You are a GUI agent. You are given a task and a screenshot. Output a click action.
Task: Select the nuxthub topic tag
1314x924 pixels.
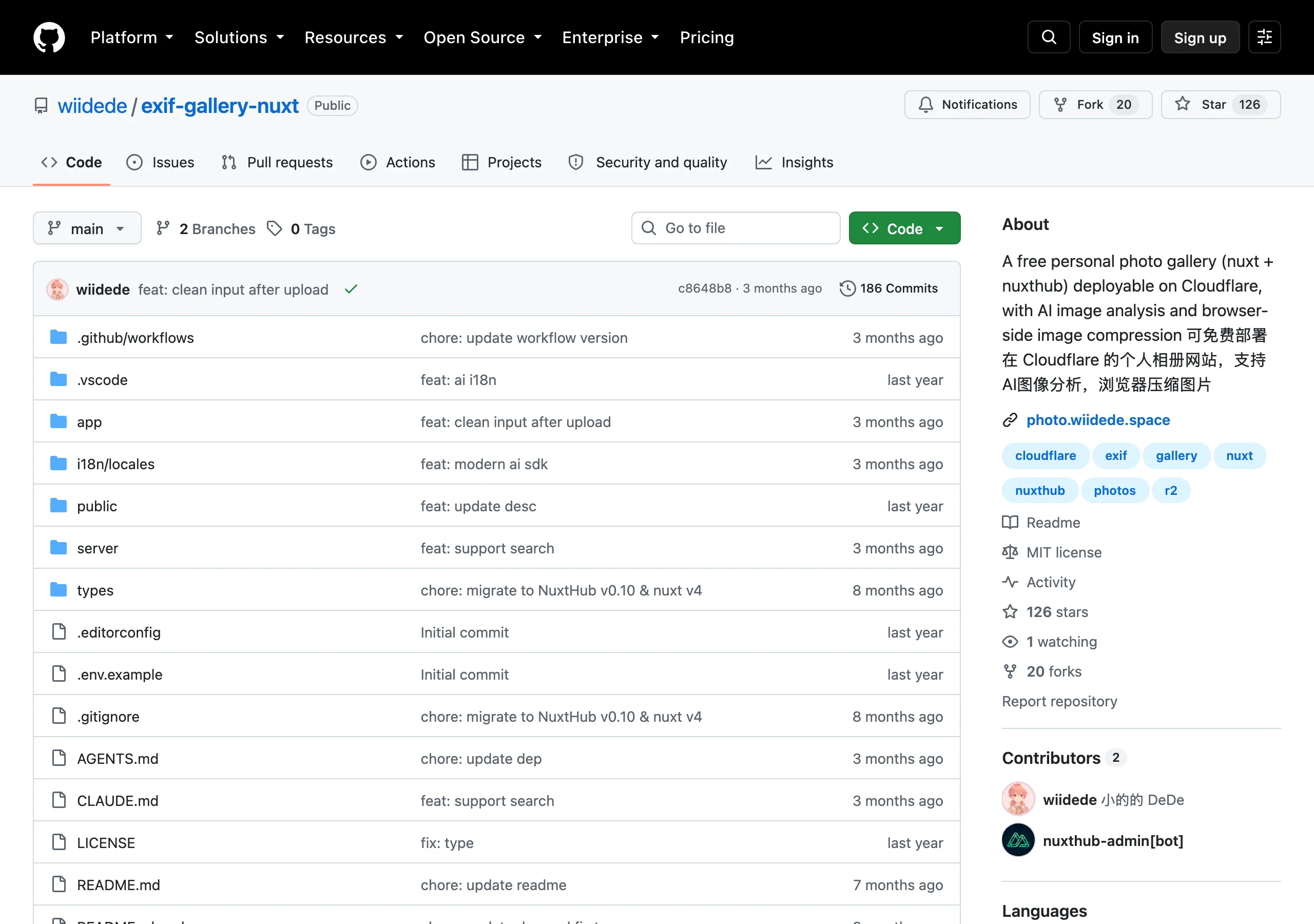(1040, 491)
